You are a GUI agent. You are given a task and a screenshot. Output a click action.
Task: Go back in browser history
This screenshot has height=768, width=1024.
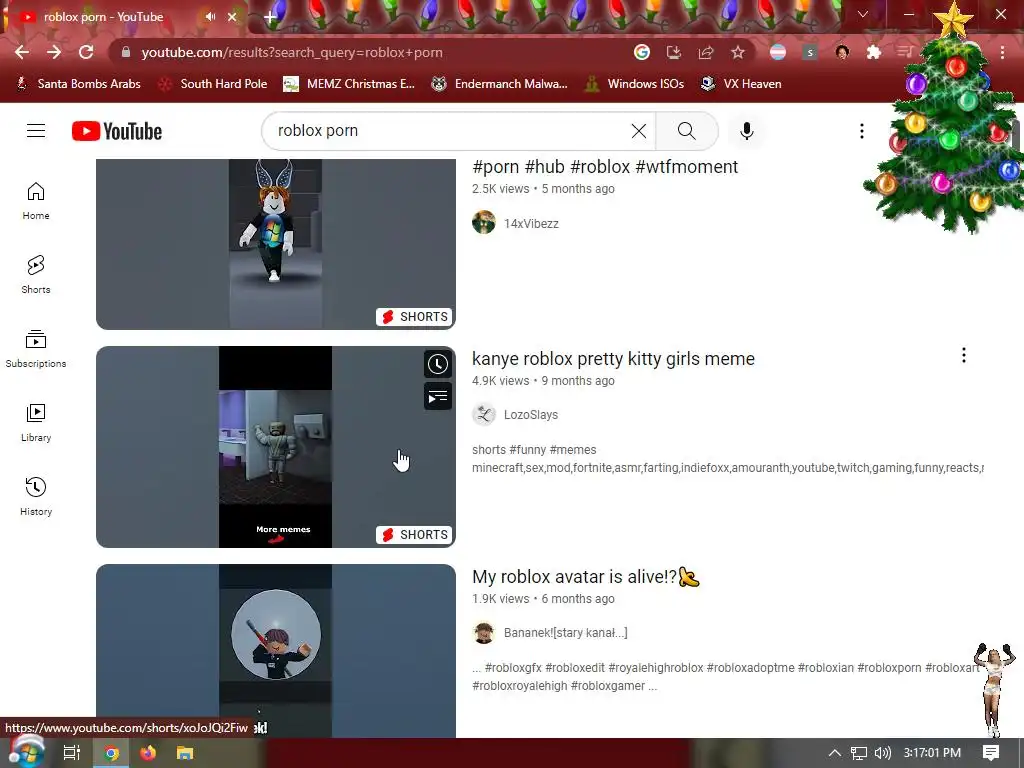pyautogui.click(x=22, y=52)
